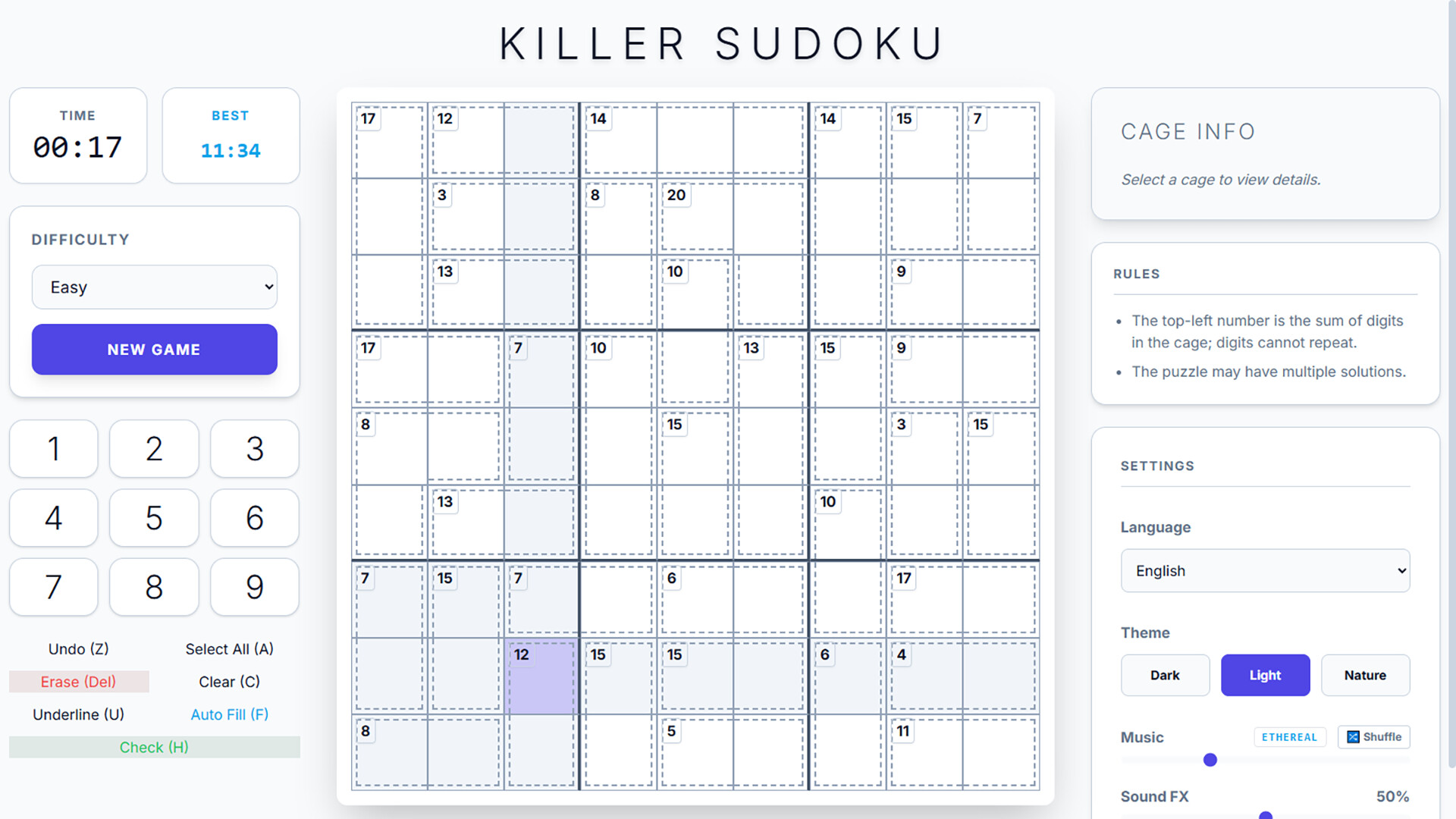Select the cell in the 12-sum cage
The width and height of the screenshot is (1456, 819).
(540, 677)
